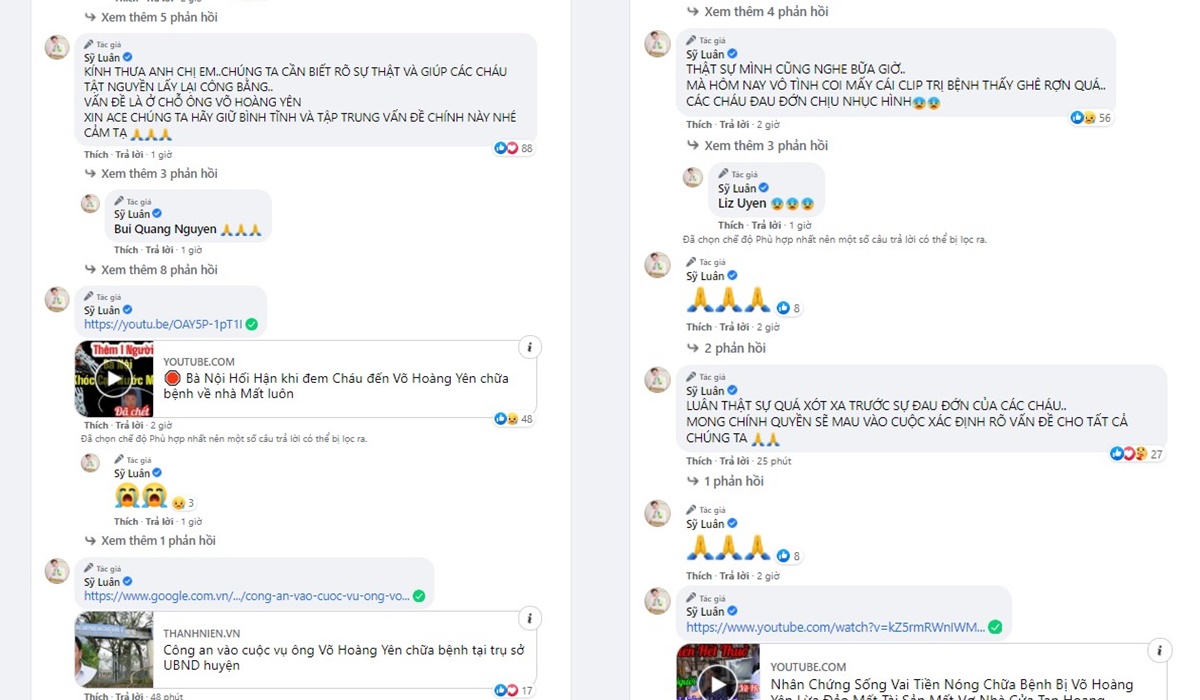Play the Bà Nội Hối Hận video thumbnail

pos(114,379)
